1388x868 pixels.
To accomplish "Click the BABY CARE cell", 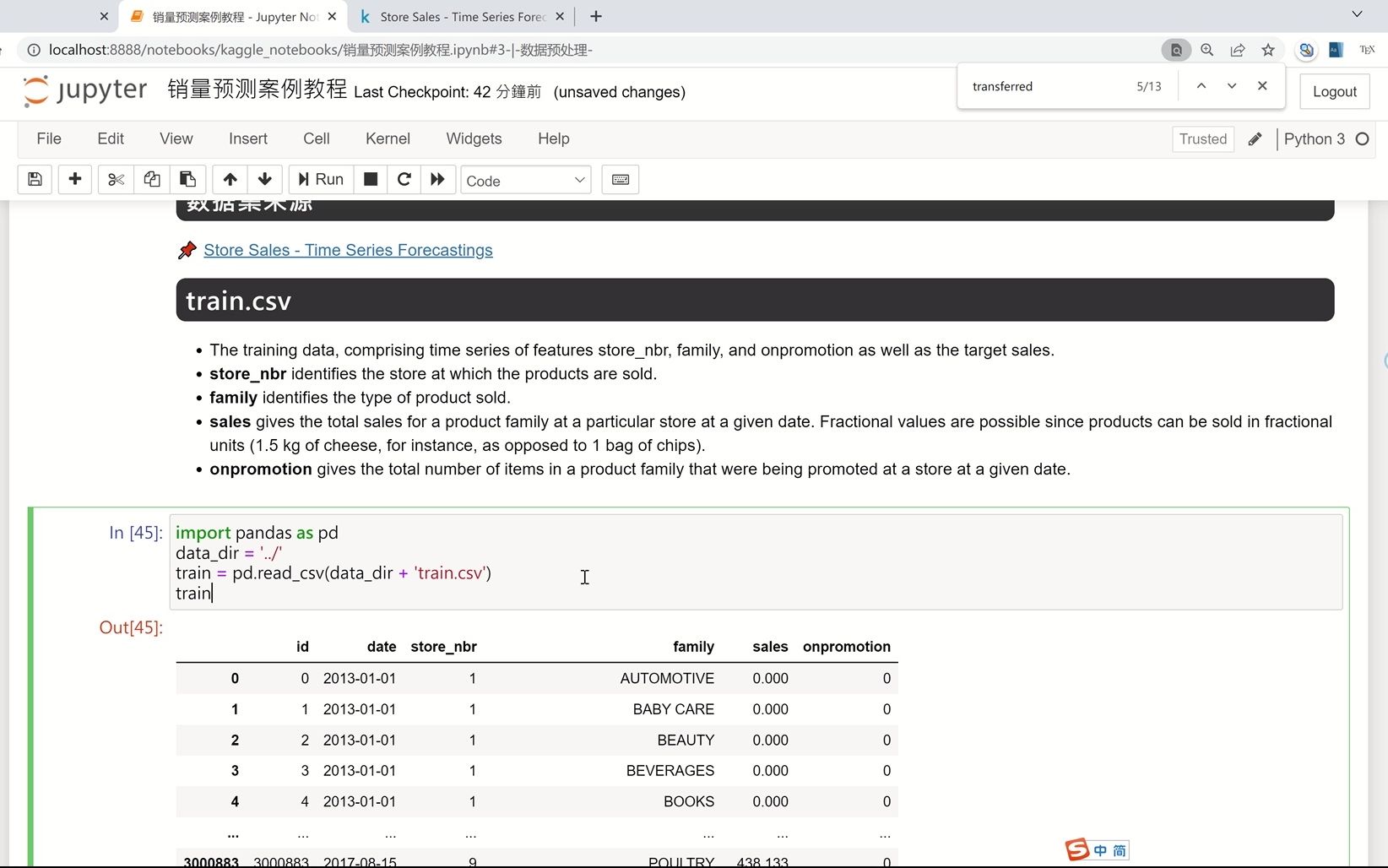I will coord(674,709).
